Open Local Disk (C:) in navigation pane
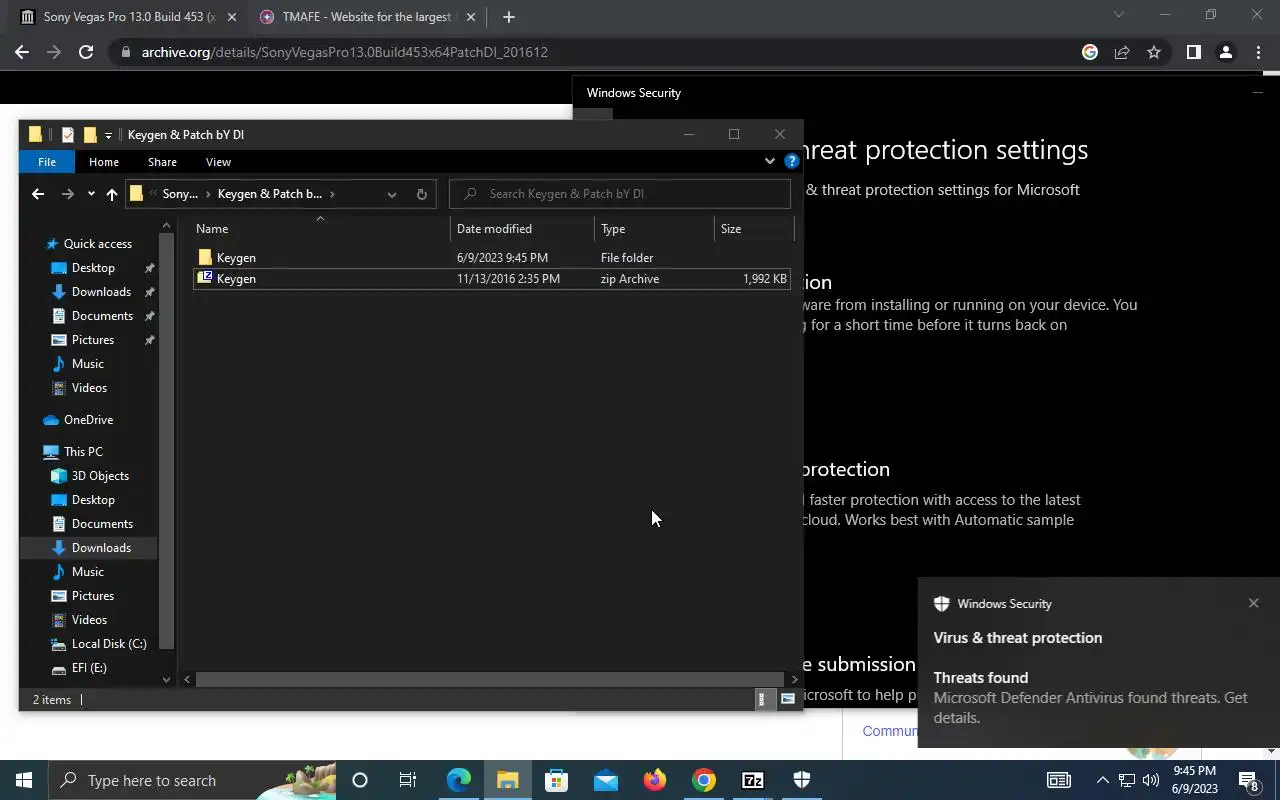The width and height of the screenshot is (1280, 800). pos(109,644)
